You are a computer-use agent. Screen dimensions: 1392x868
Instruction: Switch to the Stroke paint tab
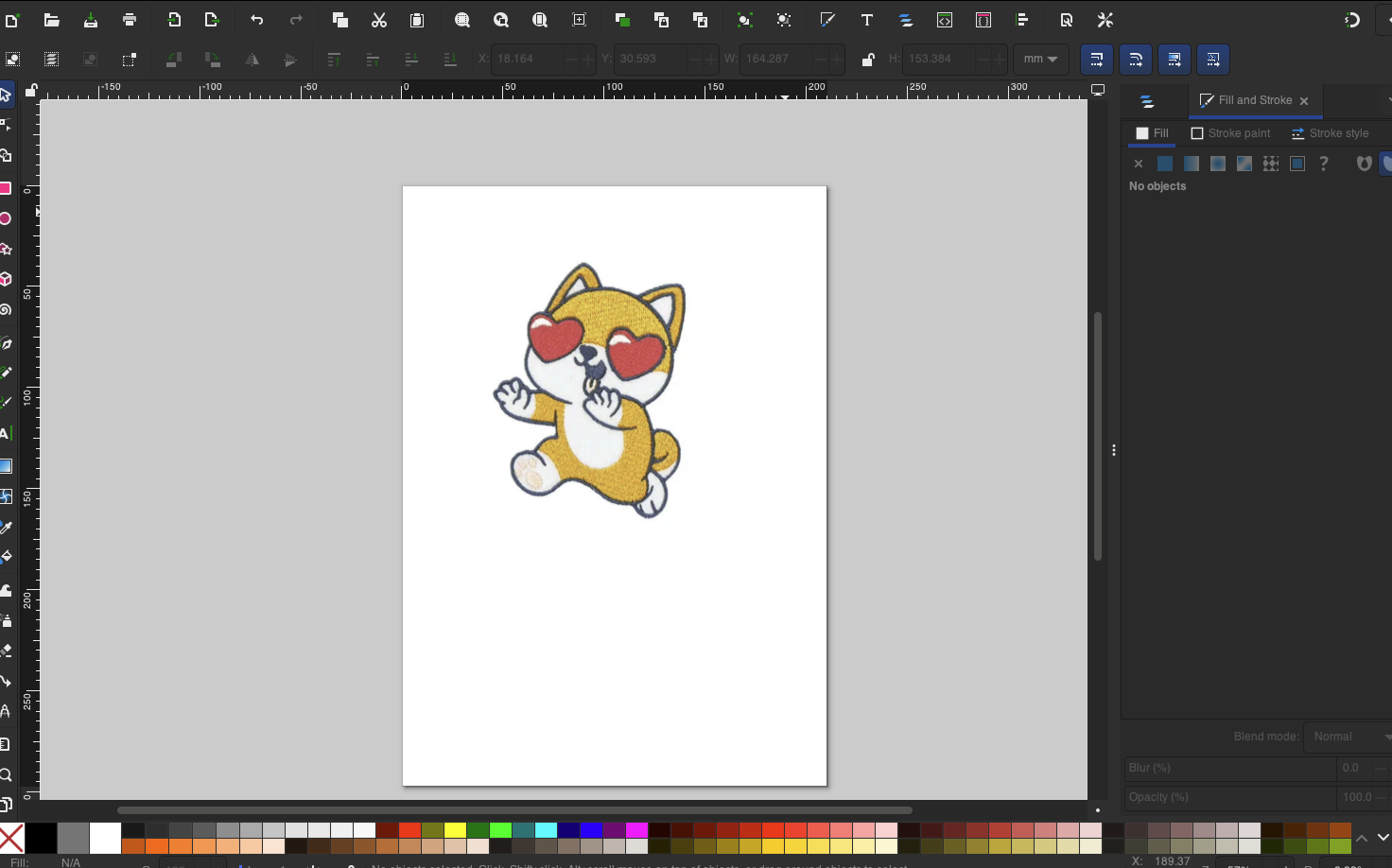pyautogui.click(x=1230, y=133)
